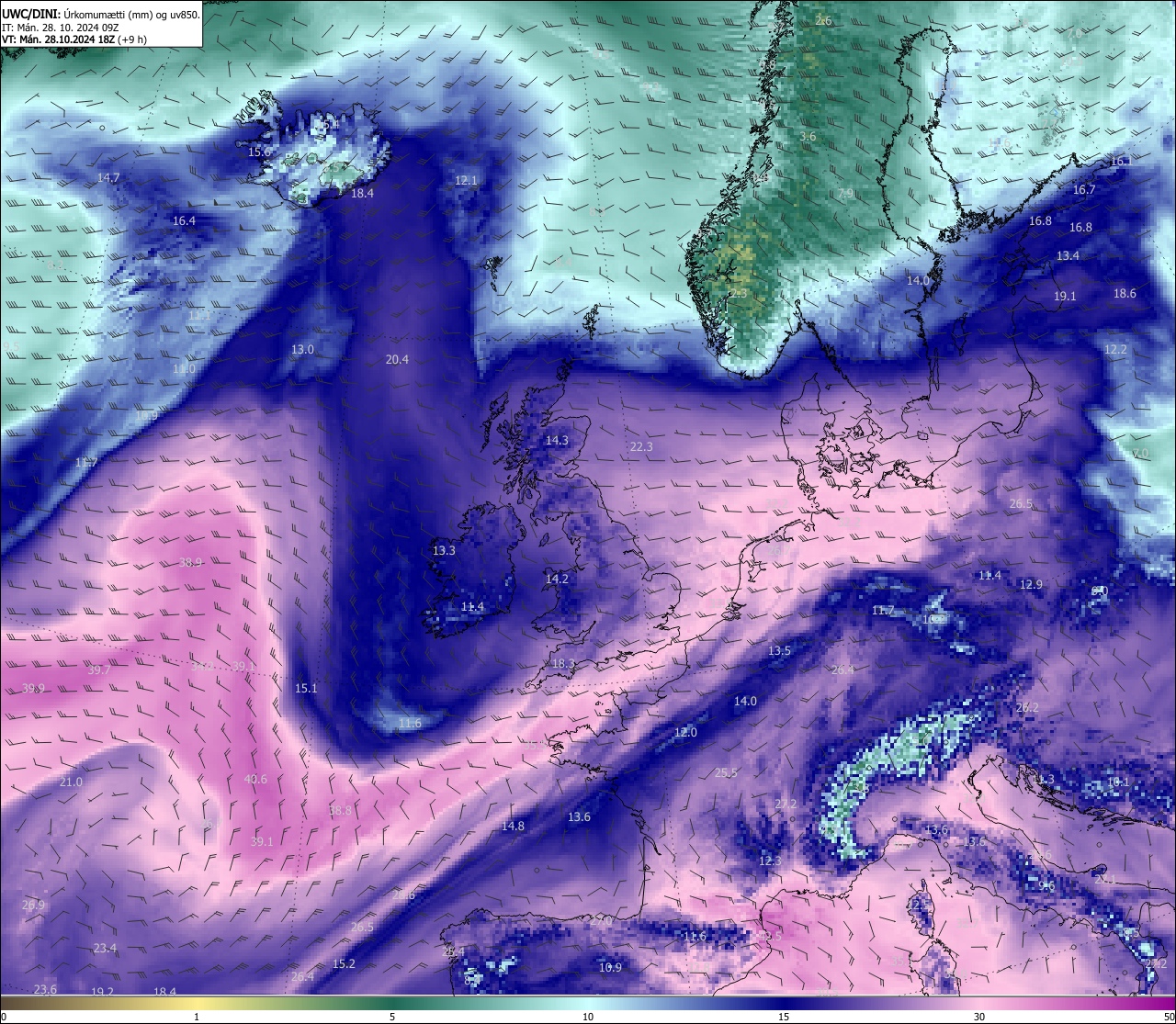Image resolution: width=1176 pixels, height=1024 pixels.
Task: Click the map value '22.3'
Action: (641, 447)
